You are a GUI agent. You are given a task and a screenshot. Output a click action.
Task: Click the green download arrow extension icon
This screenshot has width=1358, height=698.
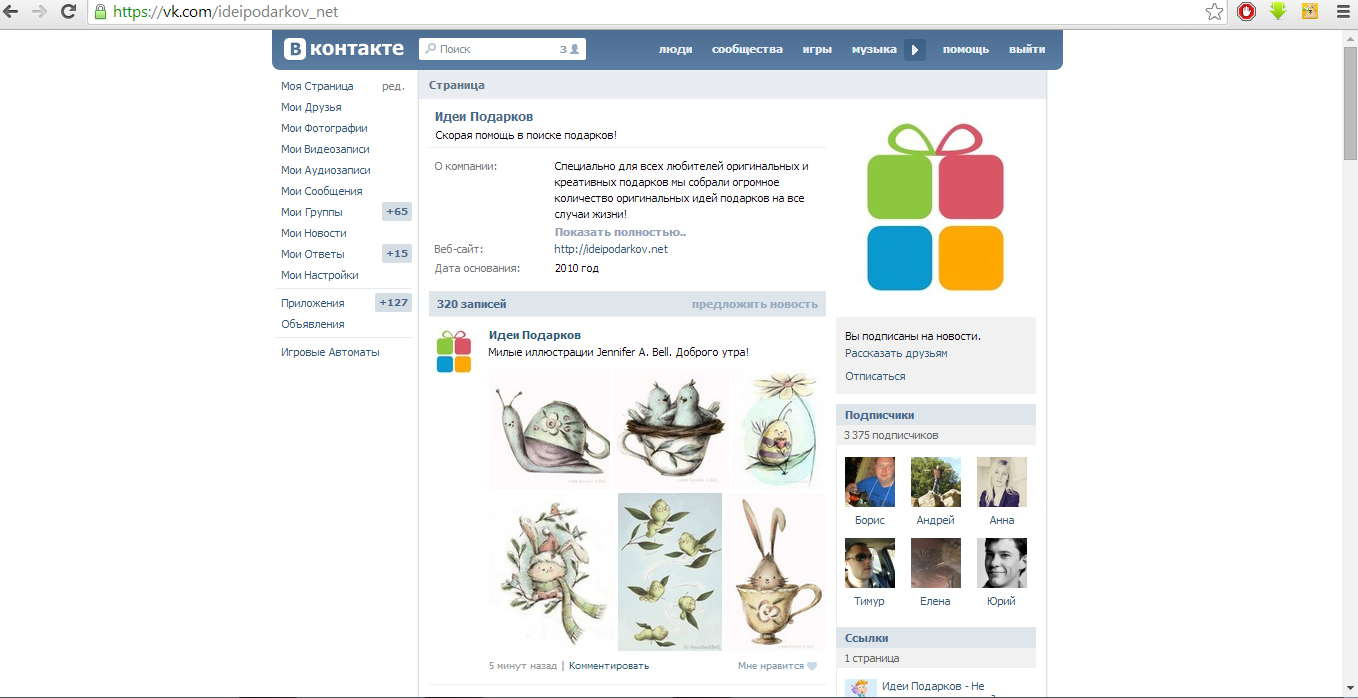pos(1278,11)
